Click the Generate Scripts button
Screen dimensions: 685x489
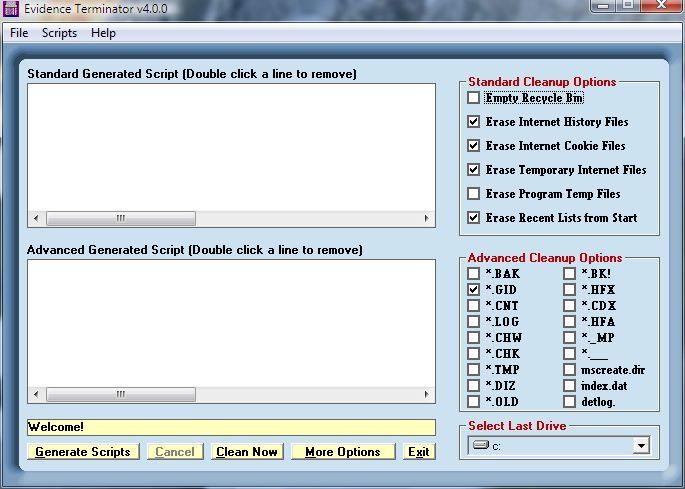click(83, 452)
